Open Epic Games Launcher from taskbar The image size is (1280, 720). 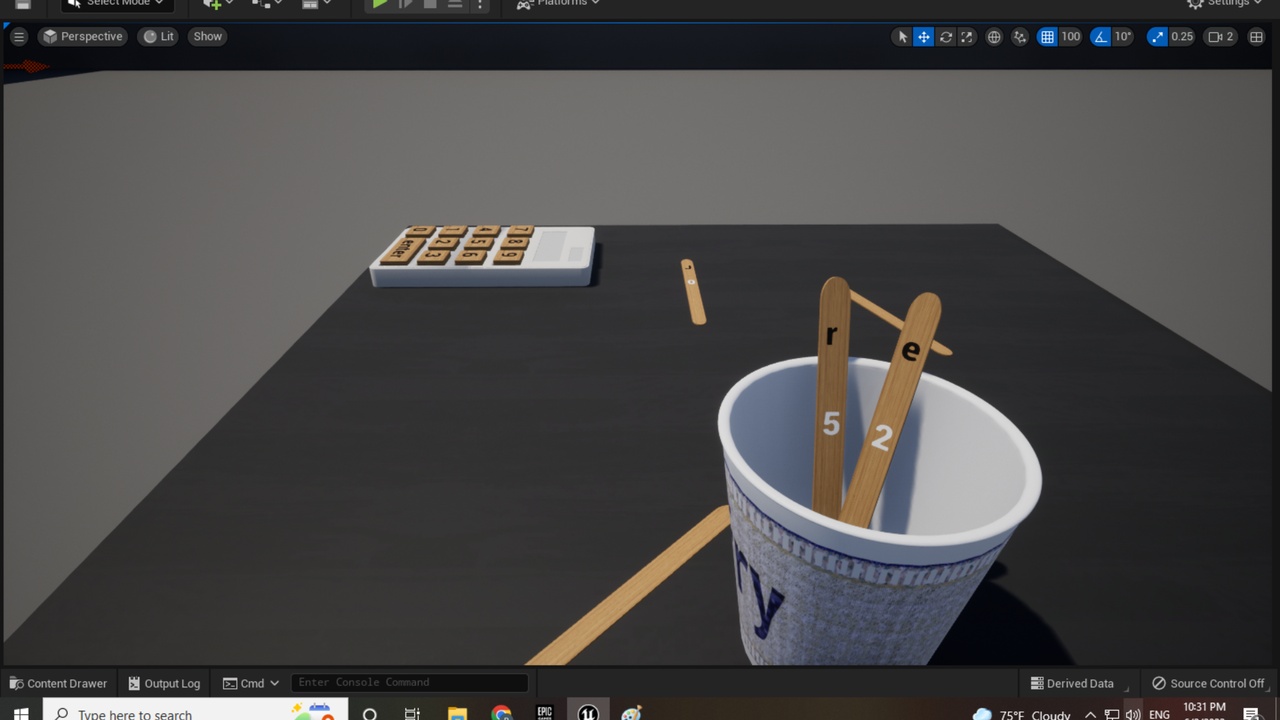point(545,713)
